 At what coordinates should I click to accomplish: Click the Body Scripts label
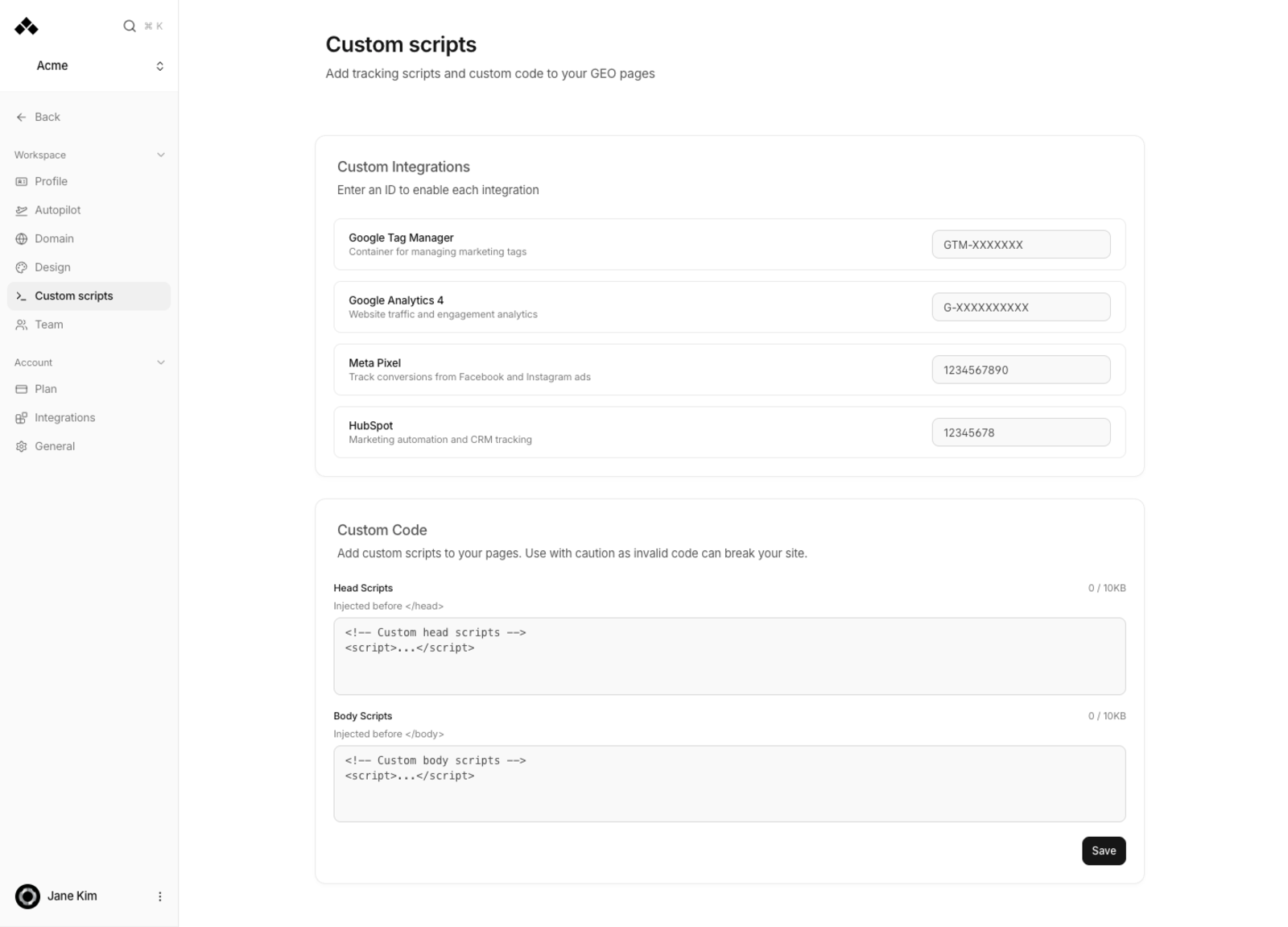click(x=363, y=716)
